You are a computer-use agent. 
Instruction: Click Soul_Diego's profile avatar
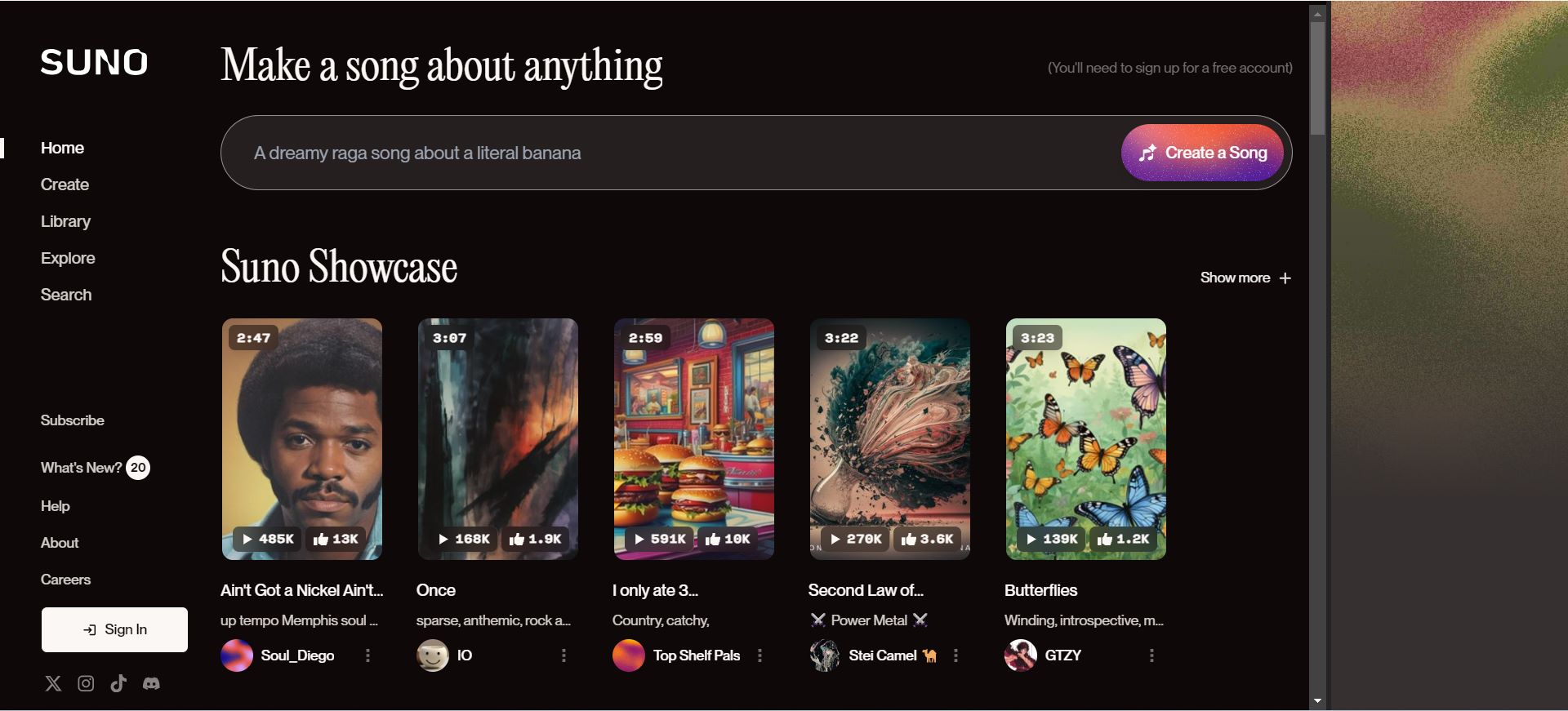pyautogui.click(x=237, y=655)
